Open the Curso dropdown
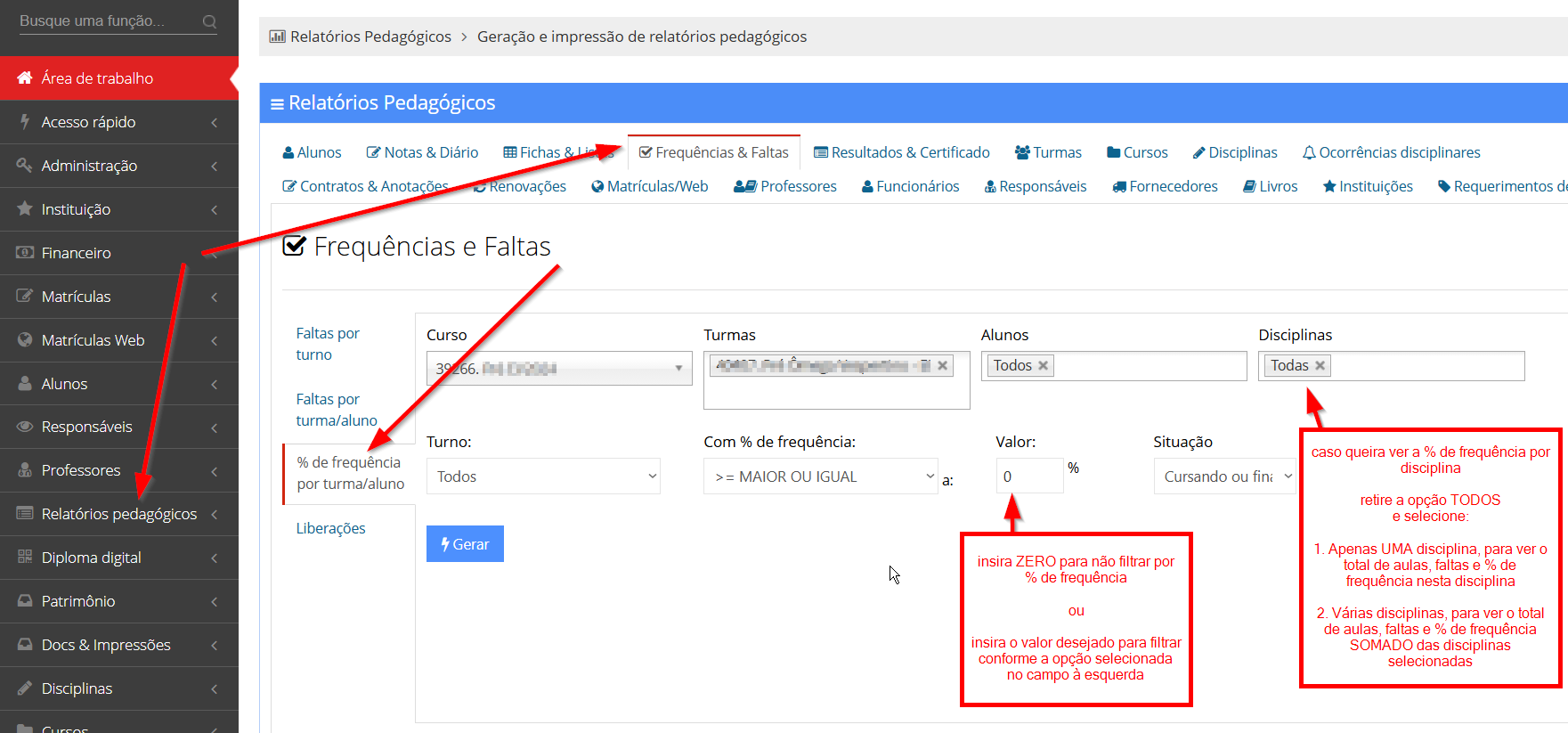This screenshot has width=1568, height=733. [559, 369]
